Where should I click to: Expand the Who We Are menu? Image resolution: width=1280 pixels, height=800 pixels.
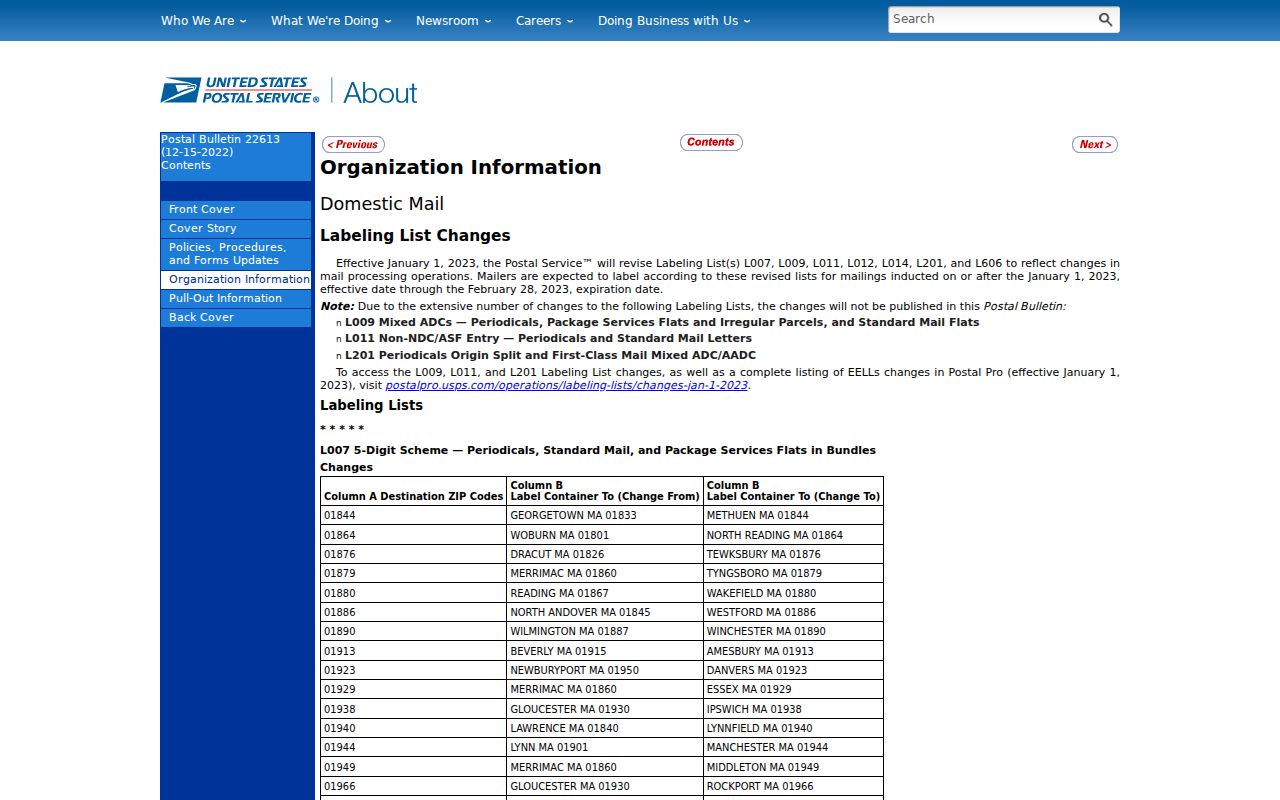click(204, 20)
